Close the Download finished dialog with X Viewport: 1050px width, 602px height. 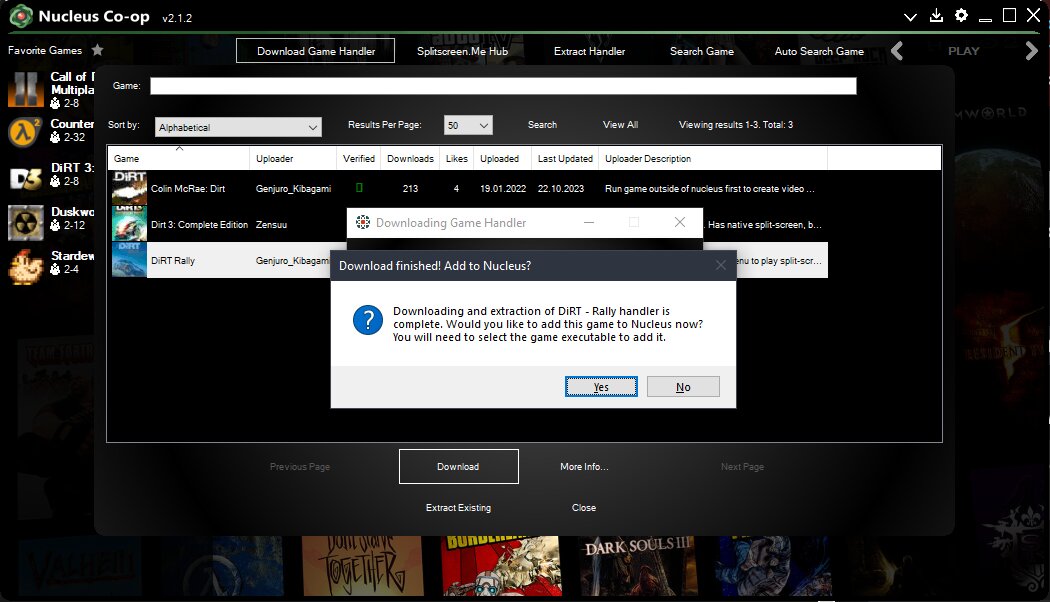pos(720,265)
